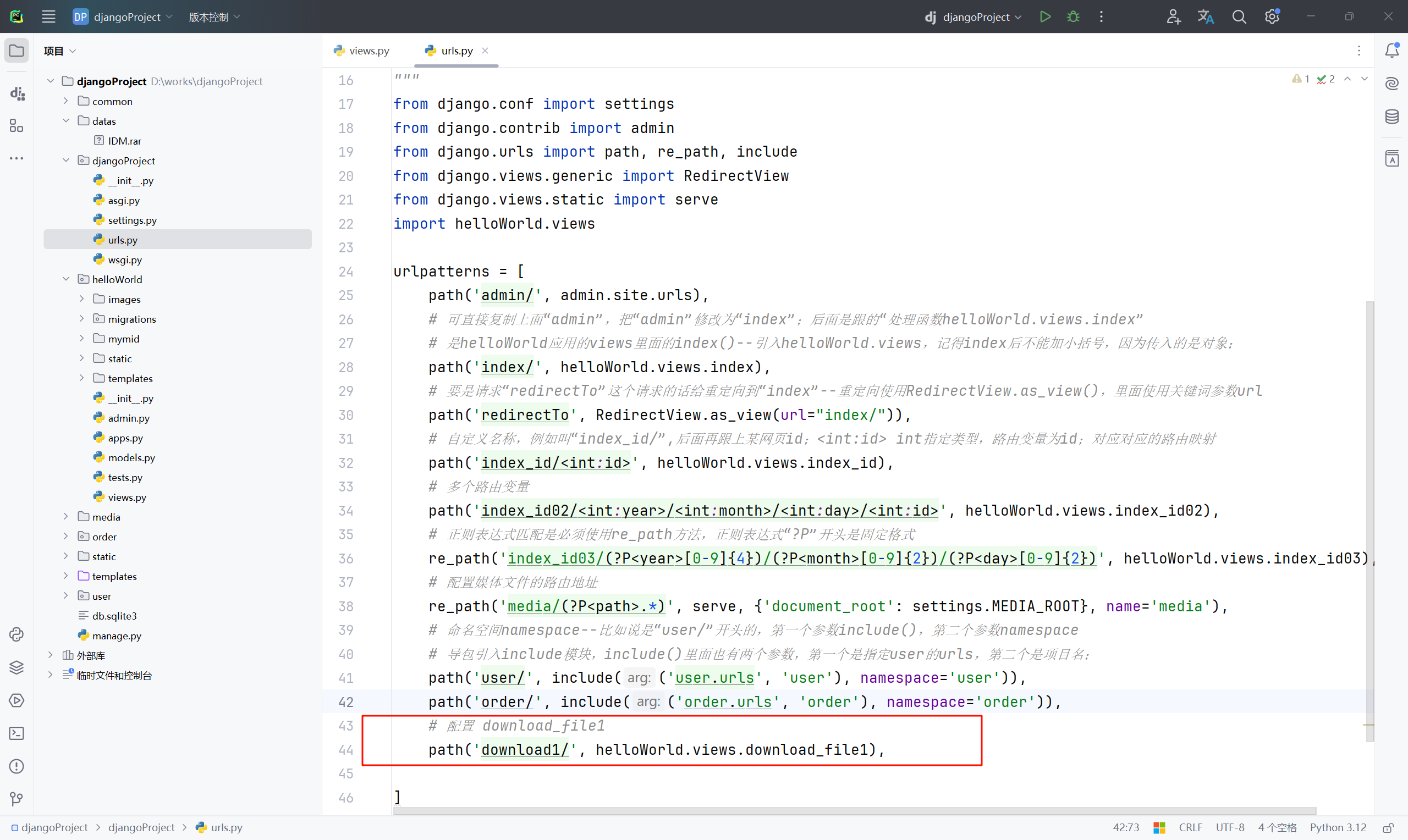Open the Terminal tool window
Viewport: 1408px width, 840px height.
click(16, 733)
